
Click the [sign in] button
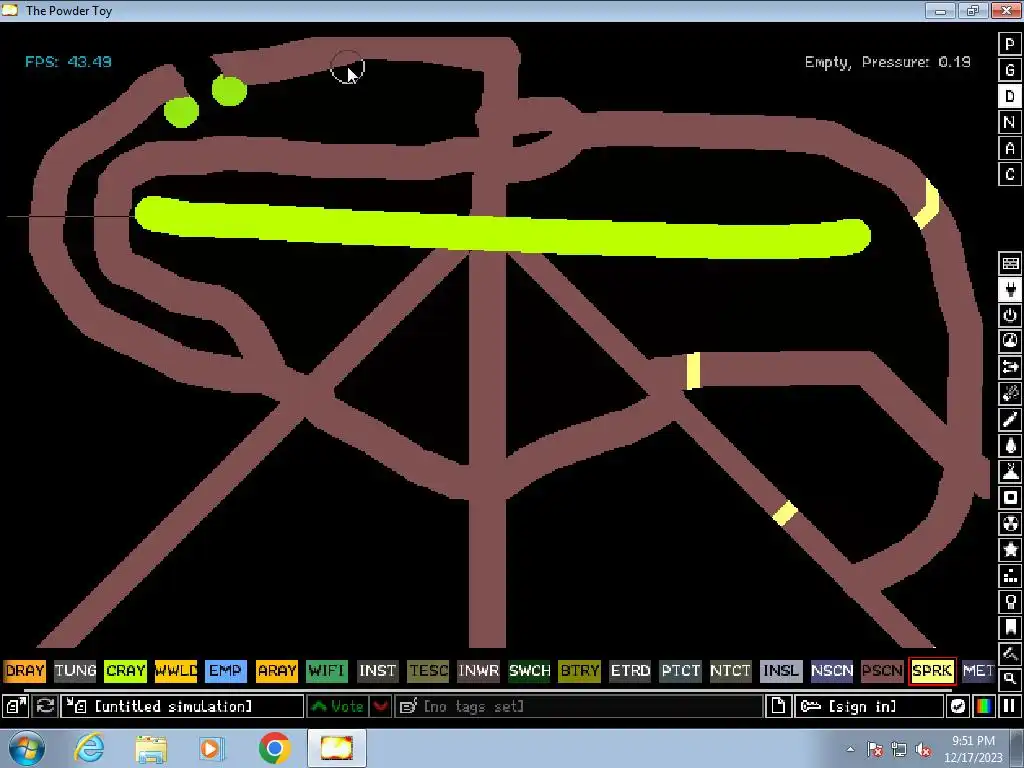coord(869,706)
